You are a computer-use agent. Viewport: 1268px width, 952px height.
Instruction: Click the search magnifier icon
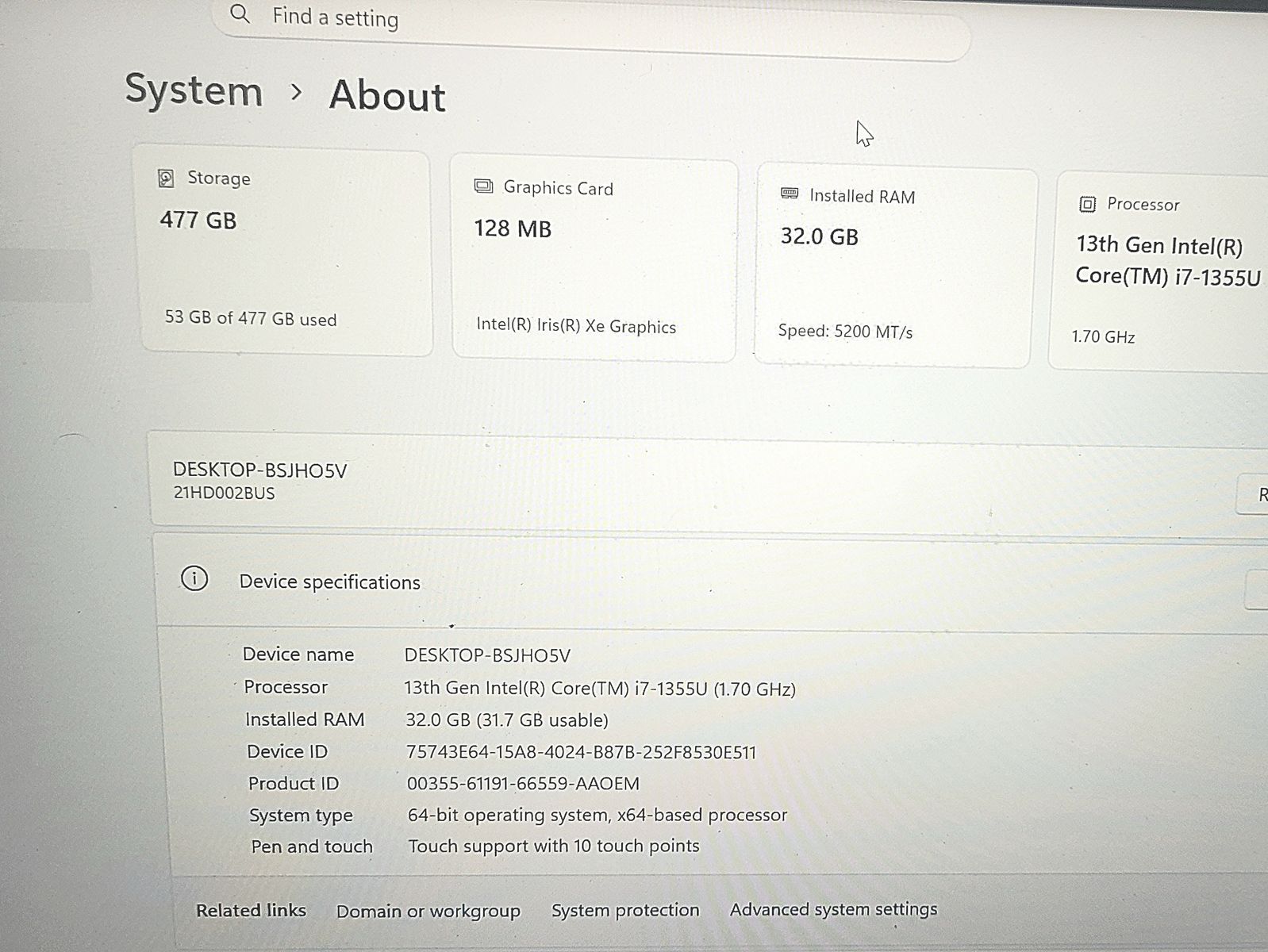point(240,13)
